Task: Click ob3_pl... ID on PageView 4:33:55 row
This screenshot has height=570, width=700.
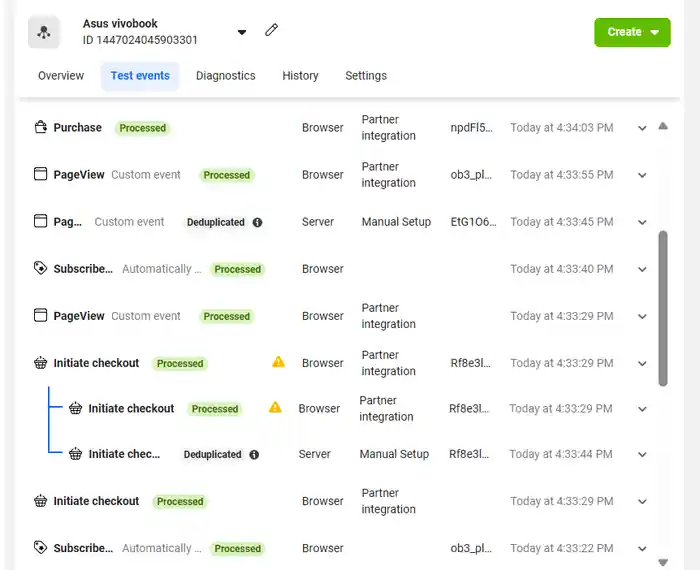Action: [471, 175]
